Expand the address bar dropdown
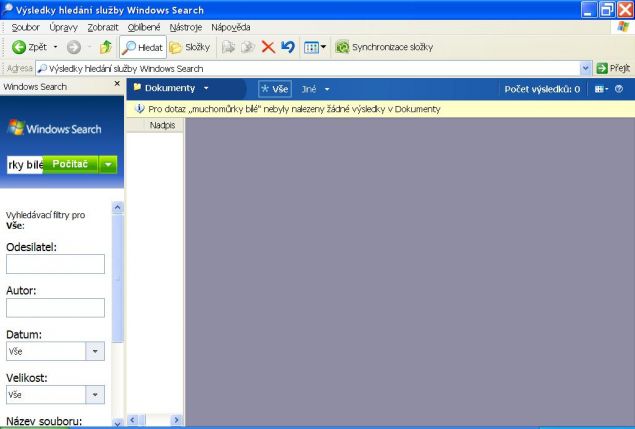635x429 pixels. pos(585,69)
